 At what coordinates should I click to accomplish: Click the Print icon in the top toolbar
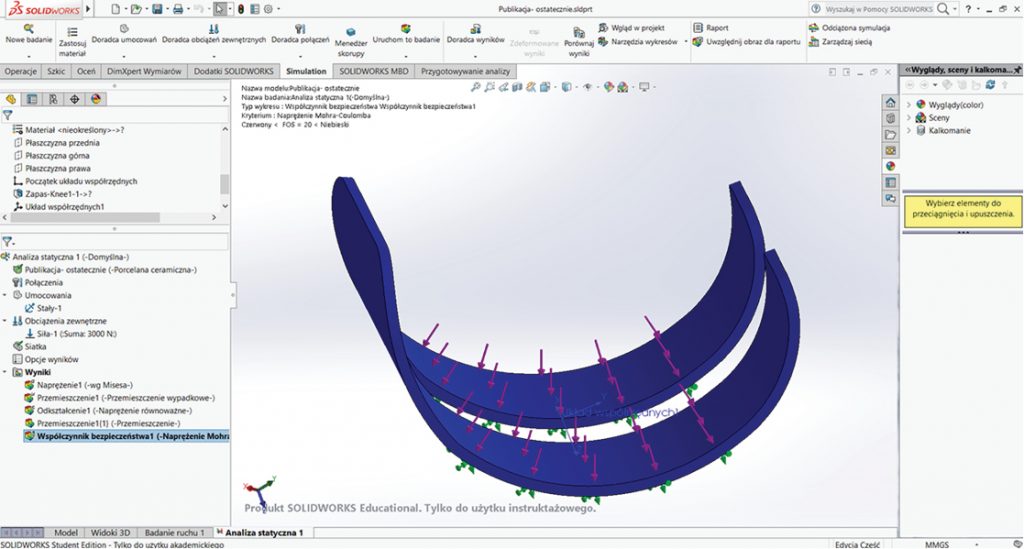178,9
